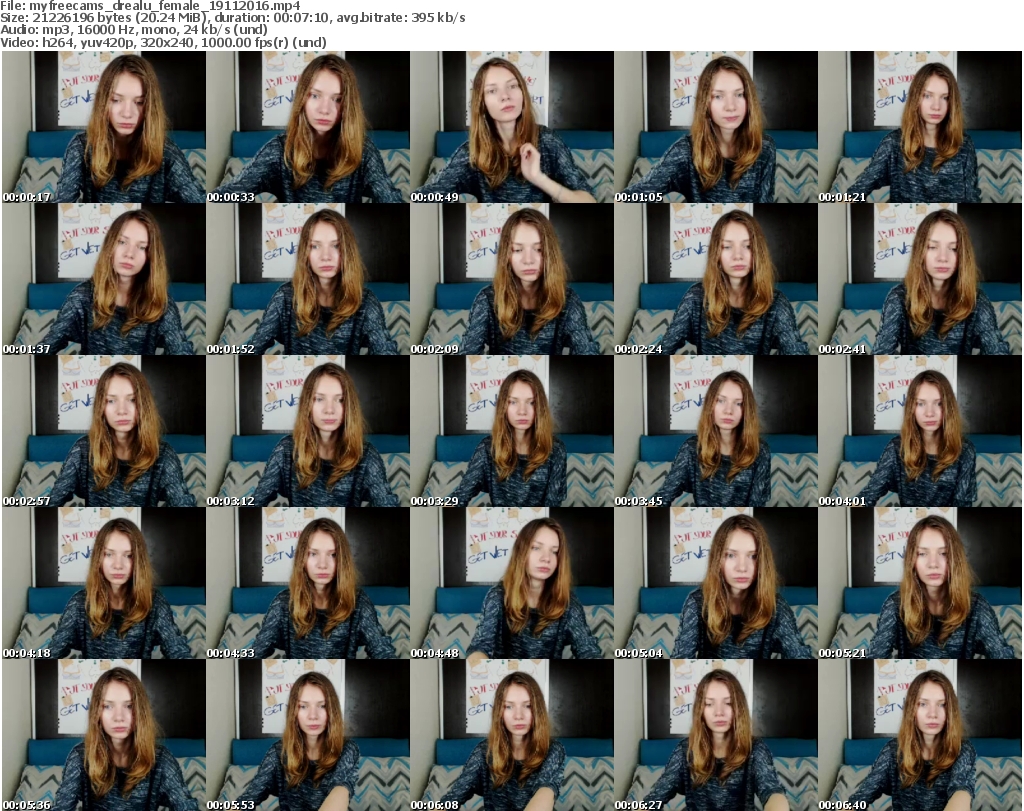Image resolution: width=1024 pixels, height=811 pixels.
Task: Select the thumbnail stamped 00:00:33
Action: [x=308, y=127]
